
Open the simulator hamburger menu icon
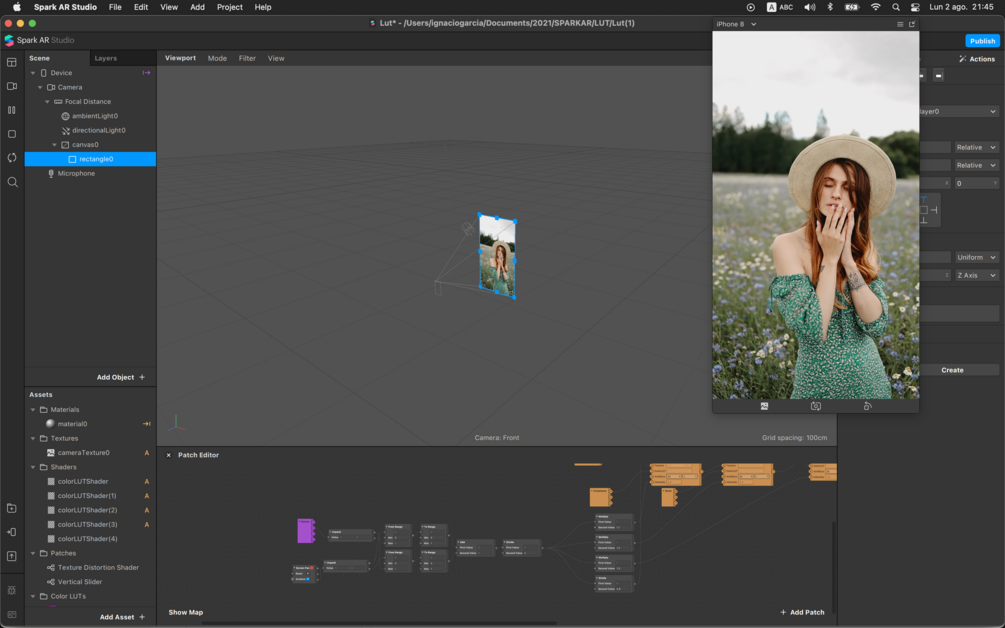[900, 24]
